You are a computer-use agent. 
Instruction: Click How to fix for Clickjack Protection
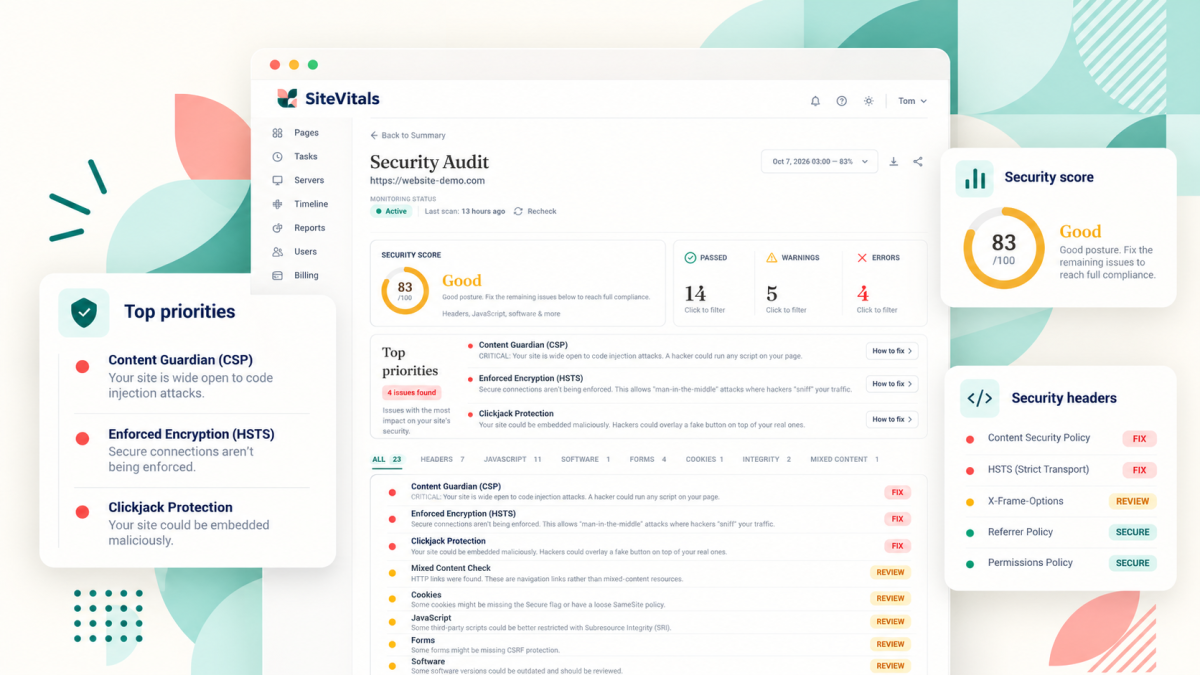tap(891, 419)
